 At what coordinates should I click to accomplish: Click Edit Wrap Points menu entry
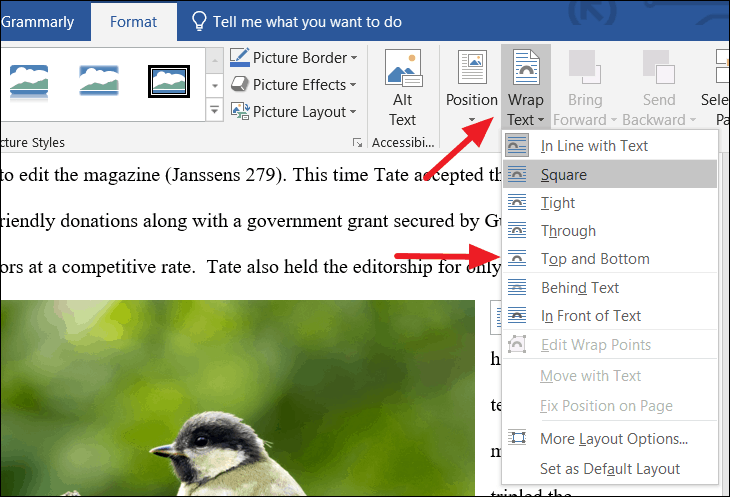[x=610, y=344]
